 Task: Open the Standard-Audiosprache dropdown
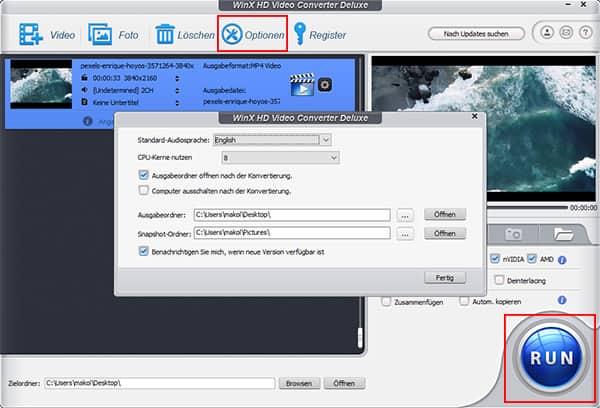(272, 140)
